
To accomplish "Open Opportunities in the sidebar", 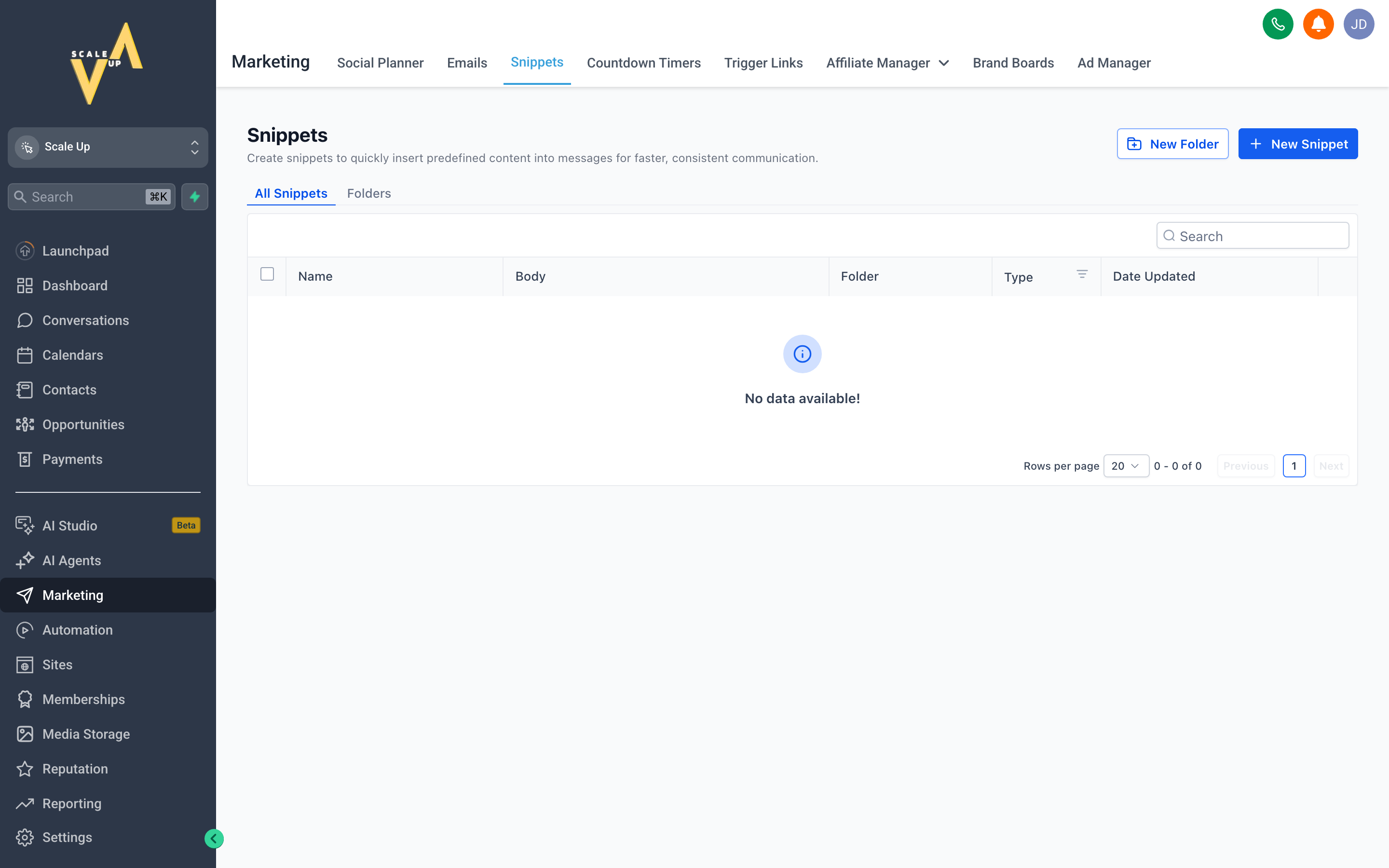I will pyautogui.click(x=108, y=424).
